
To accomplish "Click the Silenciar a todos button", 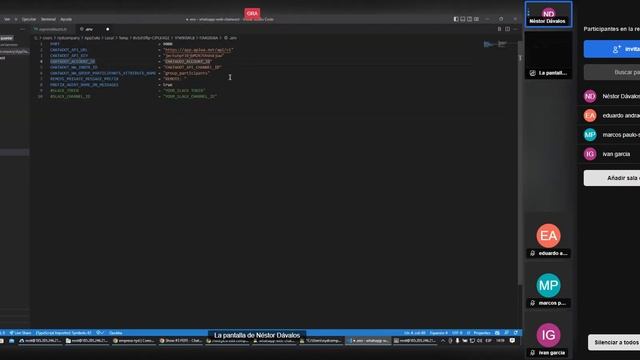I will pos(614,342).
